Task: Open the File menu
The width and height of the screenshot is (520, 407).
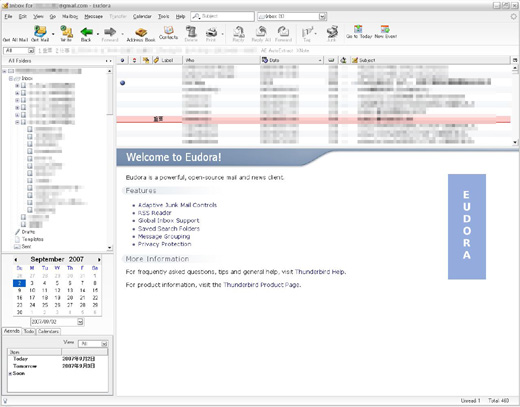Action: (8, 16)
